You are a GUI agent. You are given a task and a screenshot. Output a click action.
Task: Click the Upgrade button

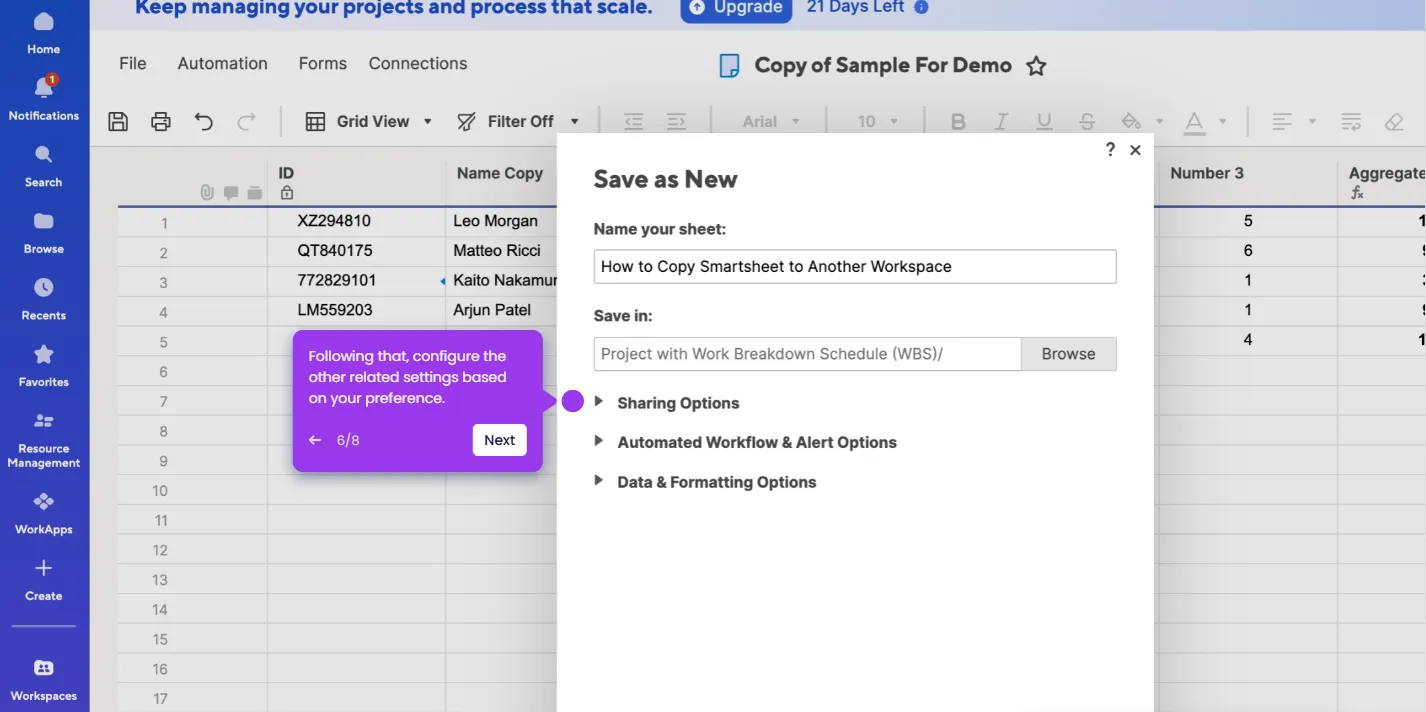point(736,8)
